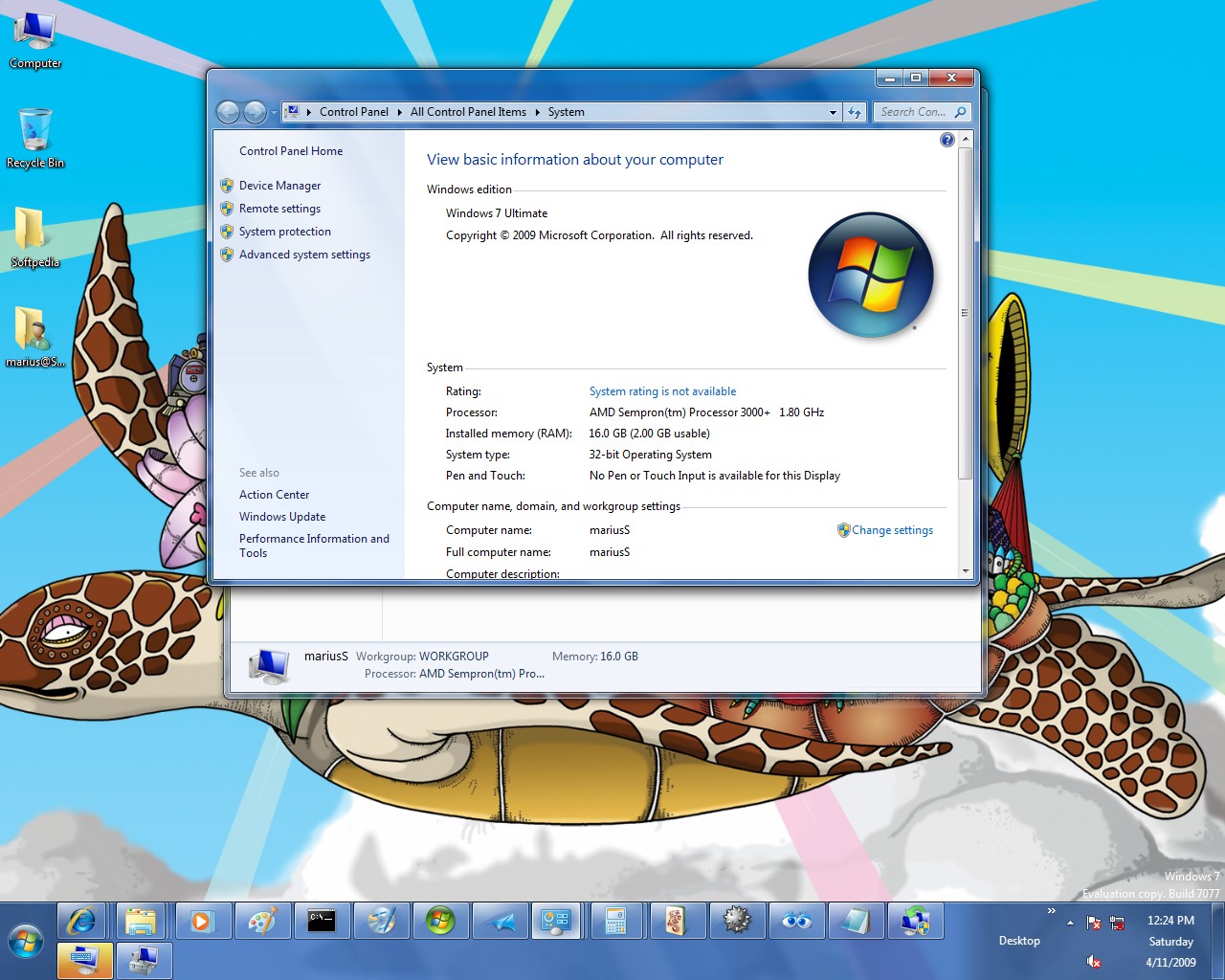Viewport: 1225px width, 980px height.
Task: Show hidden tray icons arrow
Action: point(1070,923)
